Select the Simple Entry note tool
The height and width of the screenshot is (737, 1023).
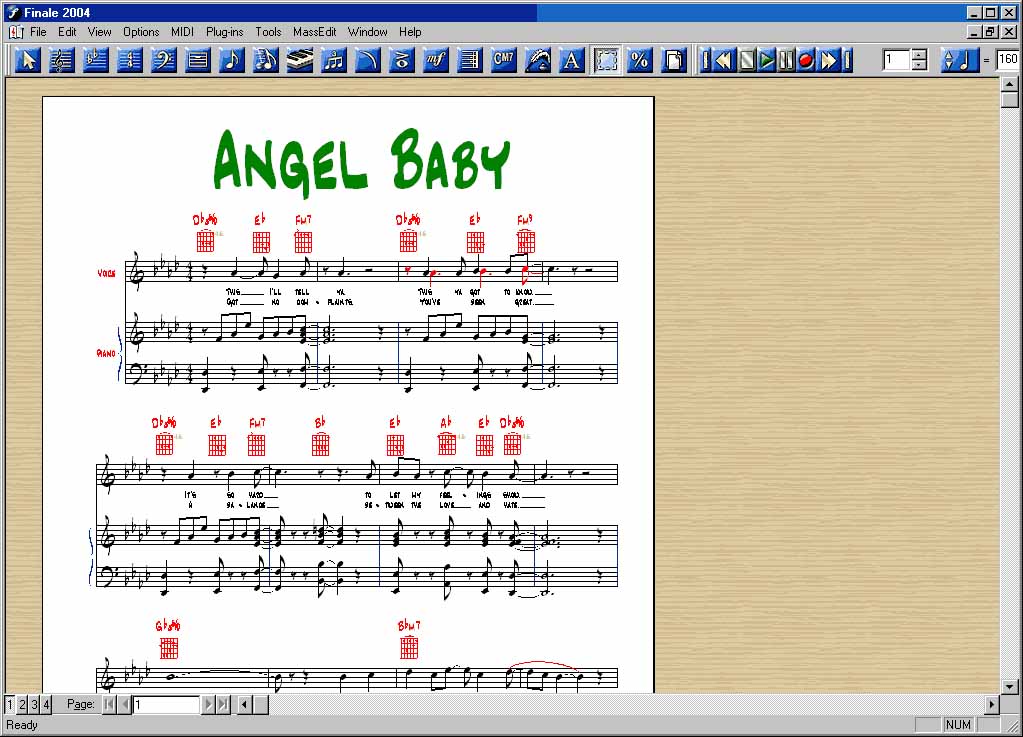click(x=232, y=60)
